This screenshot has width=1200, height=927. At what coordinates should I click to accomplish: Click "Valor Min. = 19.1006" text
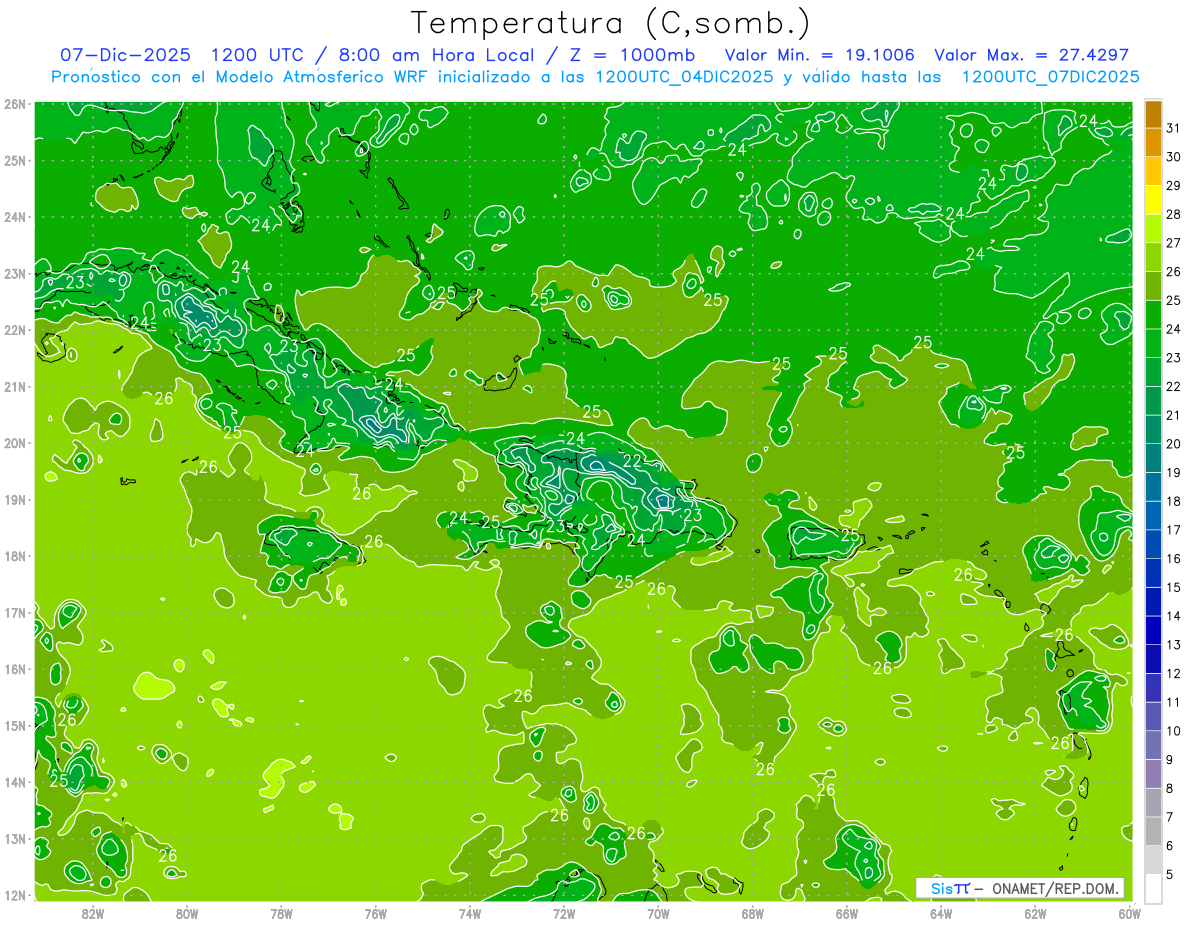click(x=819, y=55)
